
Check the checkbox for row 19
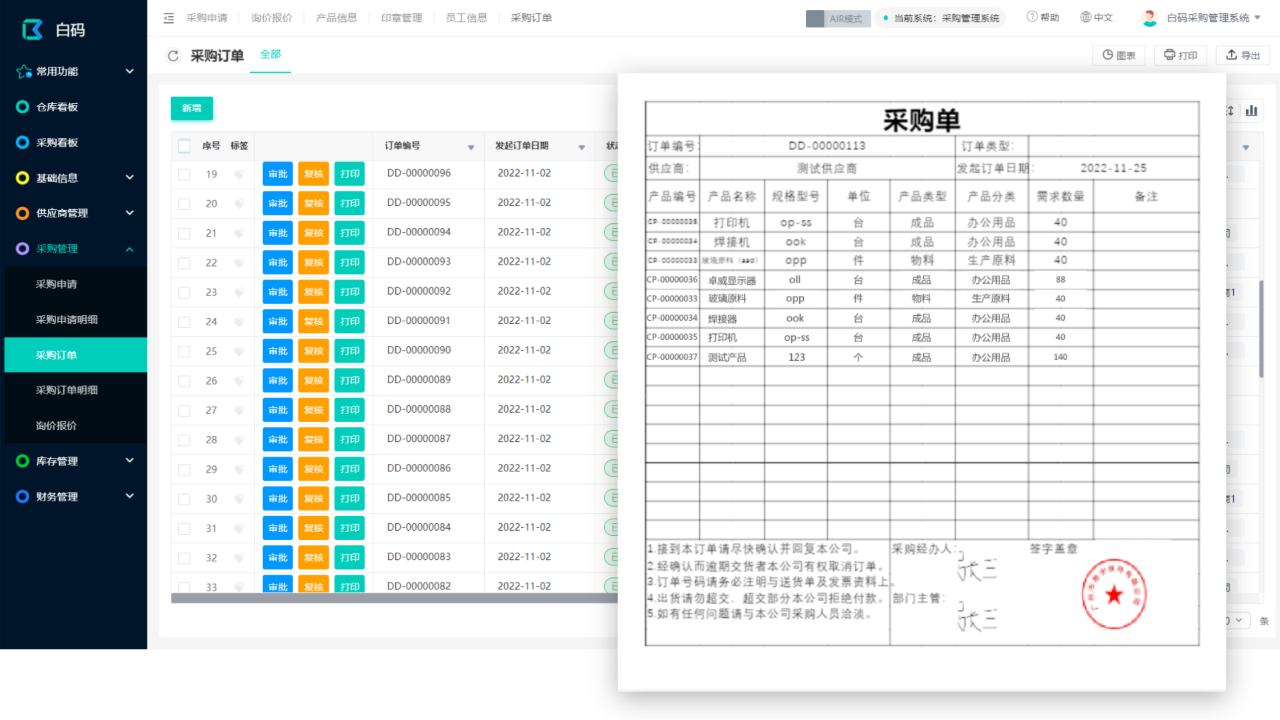[x=184, y=174]
